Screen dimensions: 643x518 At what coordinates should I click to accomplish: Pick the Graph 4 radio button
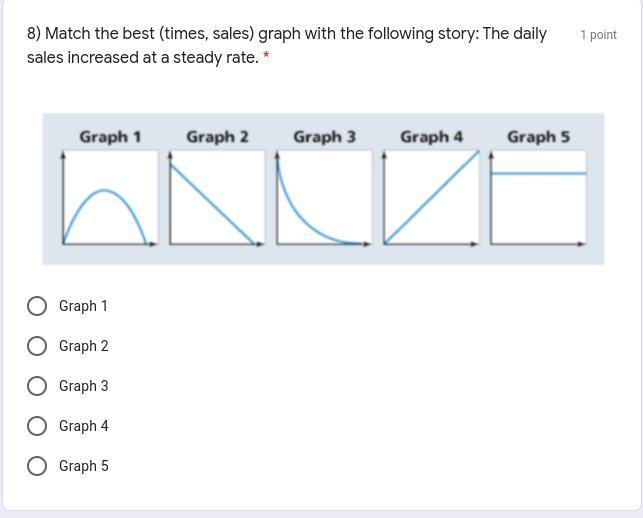pos(37,426)
